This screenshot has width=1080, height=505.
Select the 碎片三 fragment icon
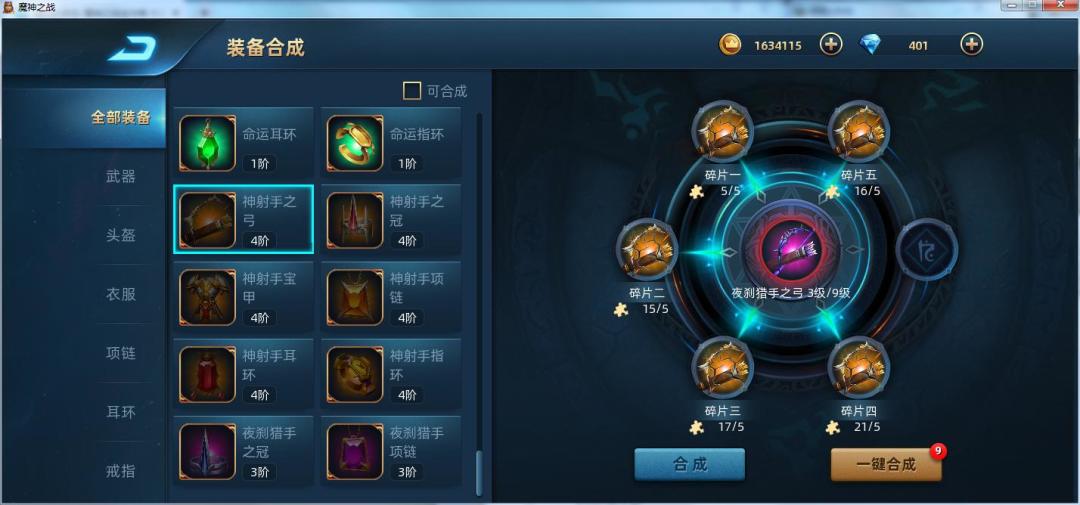pyautogui.click(x=723, y=368)
